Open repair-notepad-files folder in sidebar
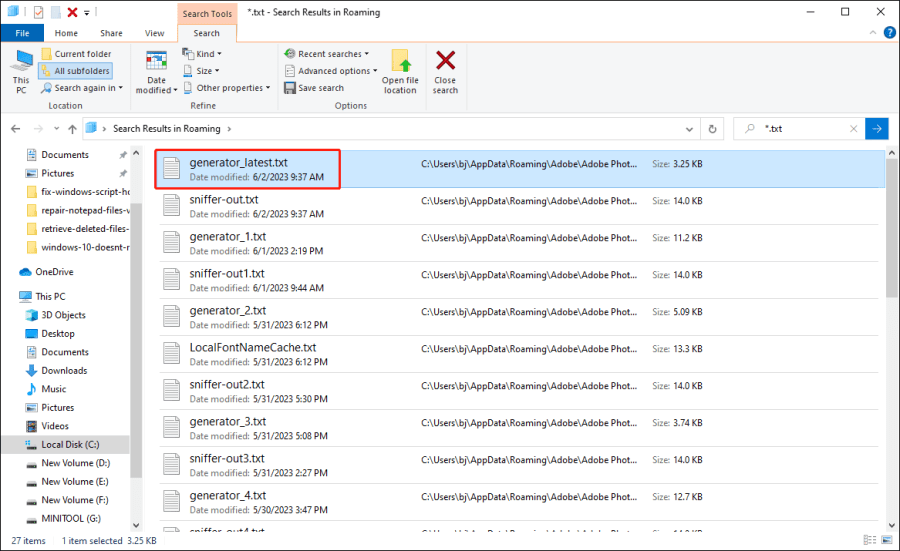Viewport: 900px width, 551px height. click(x=78, y=210)
